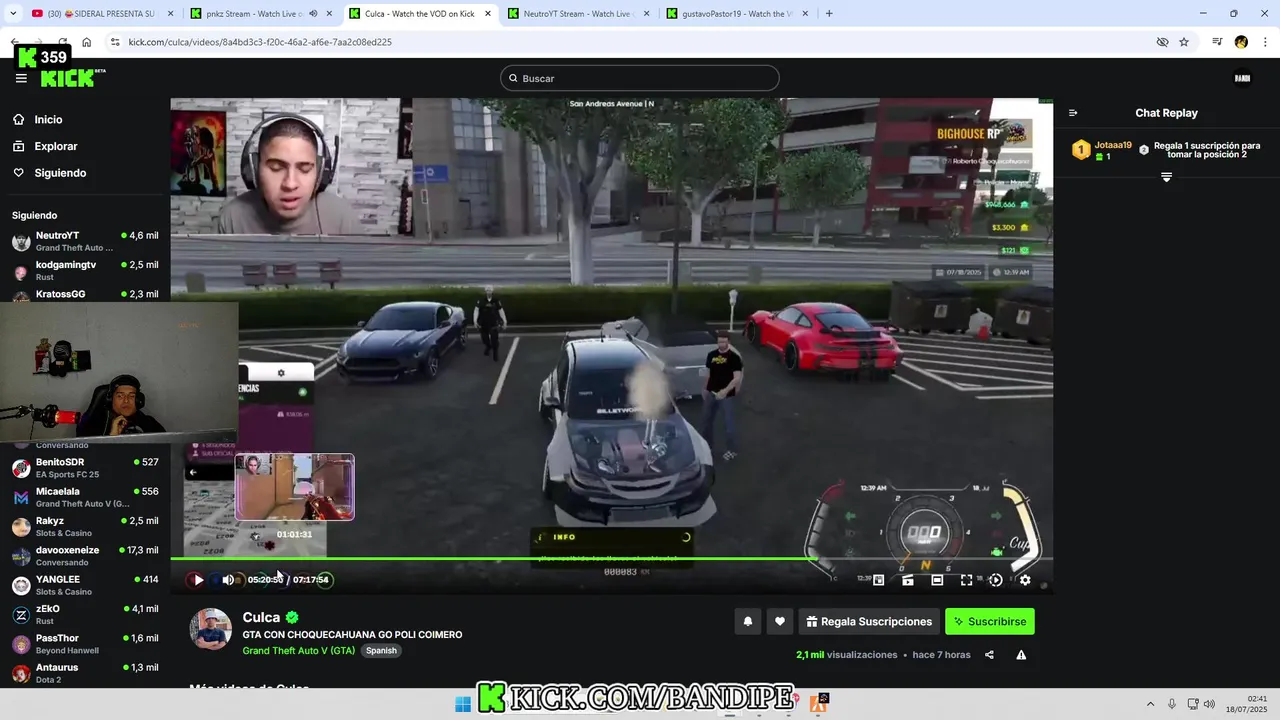Open KratossGG followed channel
The width and height of the screenshot is (1280, 720).
(x=85, y=295)
